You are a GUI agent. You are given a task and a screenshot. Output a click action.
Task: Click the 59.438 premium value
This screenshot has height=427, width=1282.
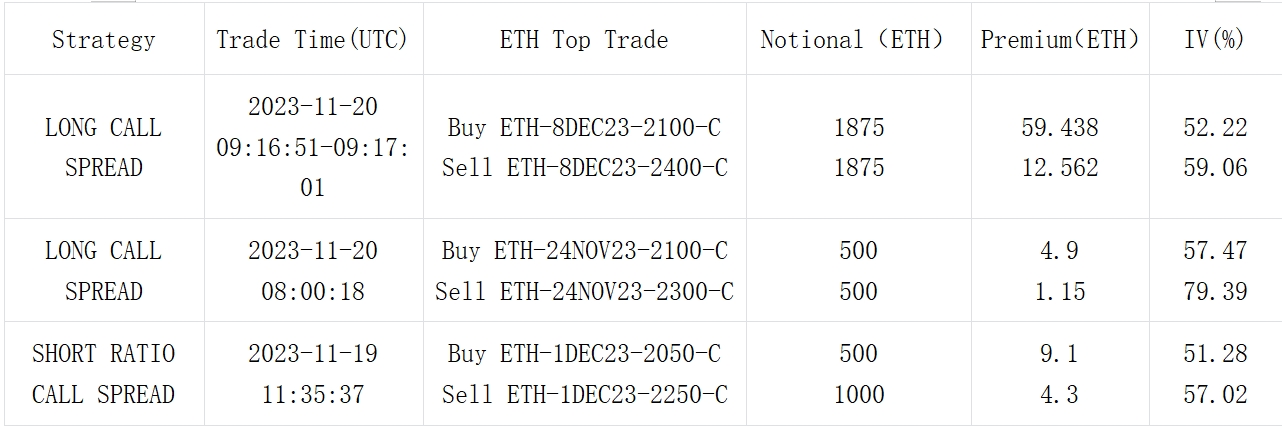(1060, 128)
